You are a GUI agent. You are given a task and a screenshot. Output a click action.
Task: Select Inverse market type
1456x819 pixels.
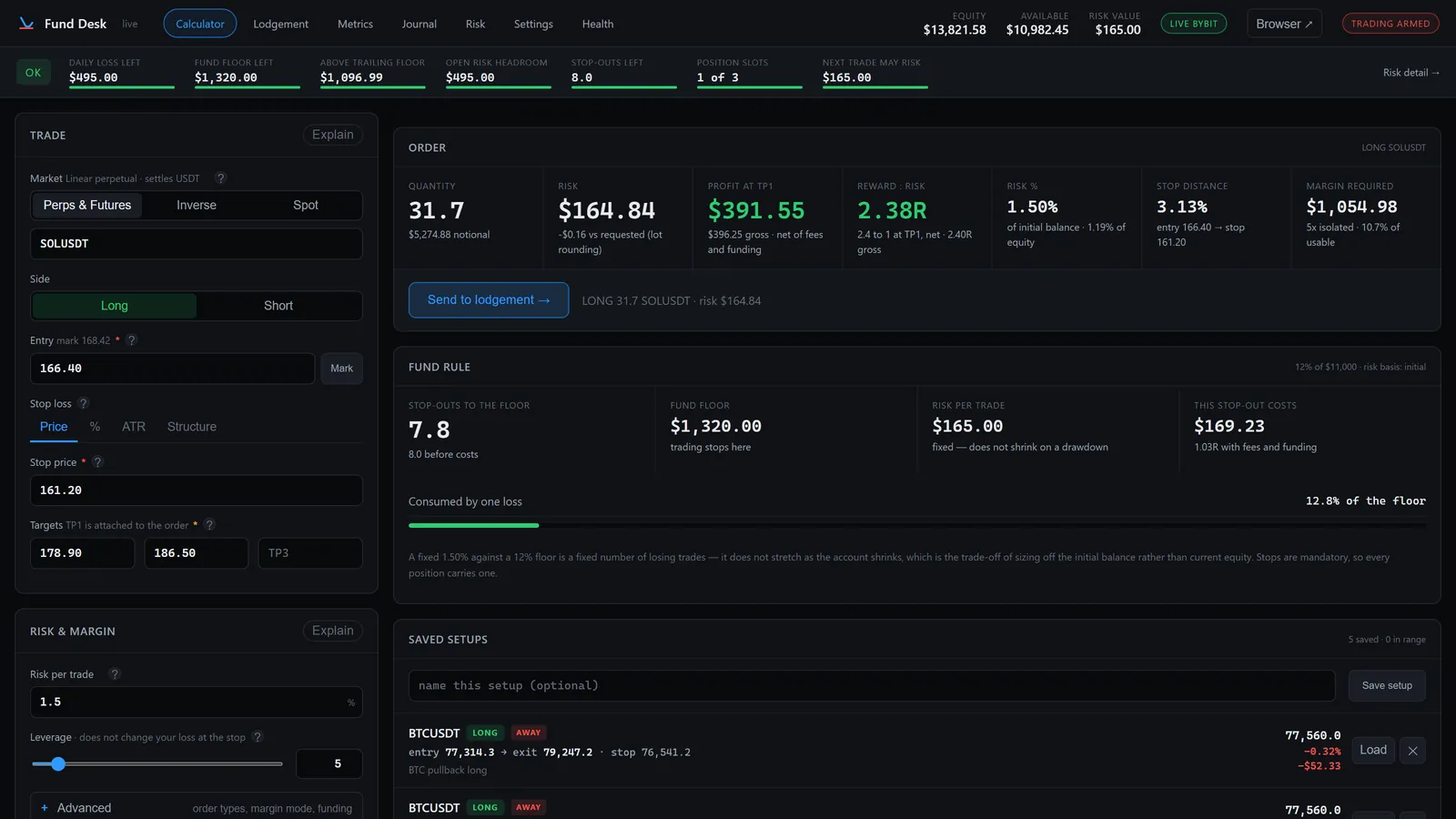coord(197,206)
